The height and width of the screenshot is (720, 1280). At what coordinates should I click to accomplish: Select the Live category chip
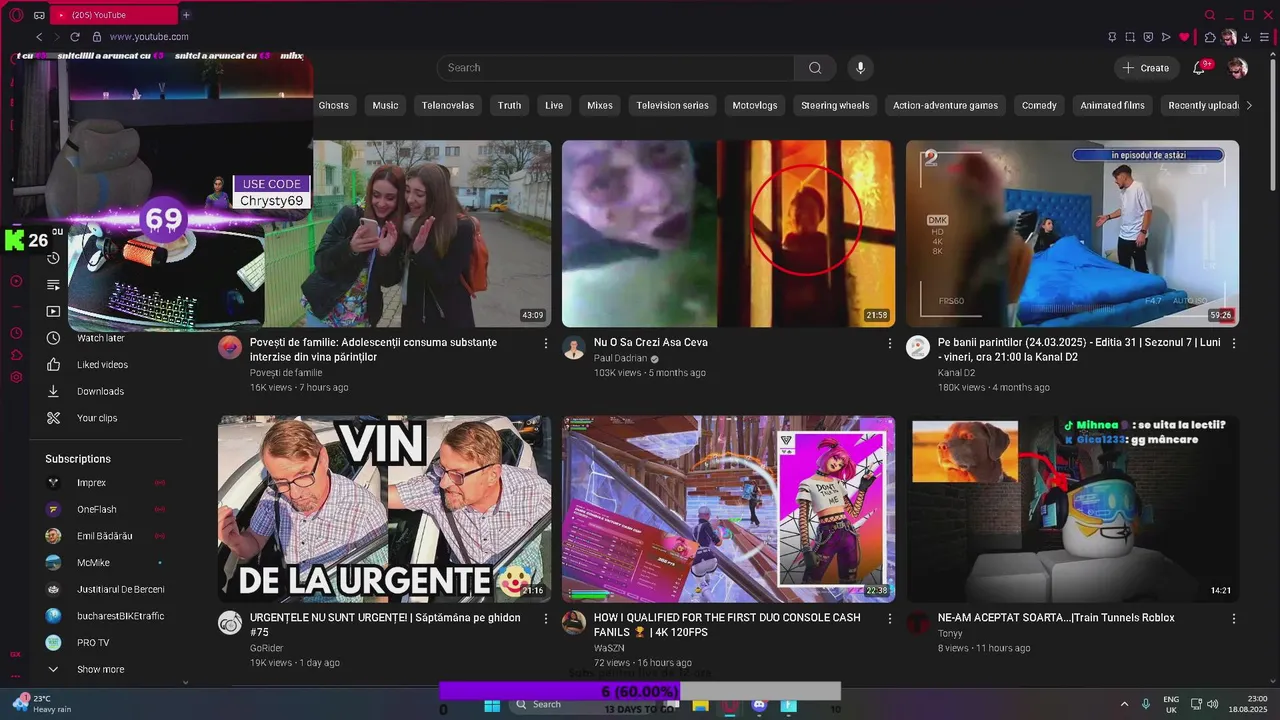554,105
